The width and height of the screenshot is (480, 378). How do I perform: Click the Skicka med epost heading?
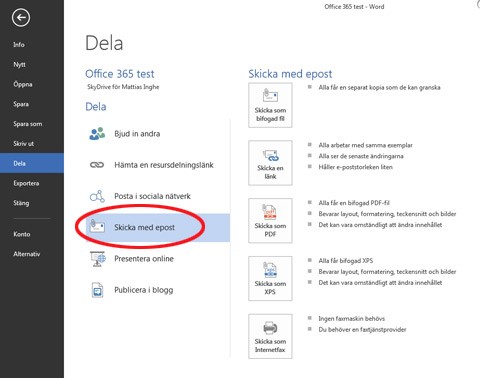[x=290, y=74]
